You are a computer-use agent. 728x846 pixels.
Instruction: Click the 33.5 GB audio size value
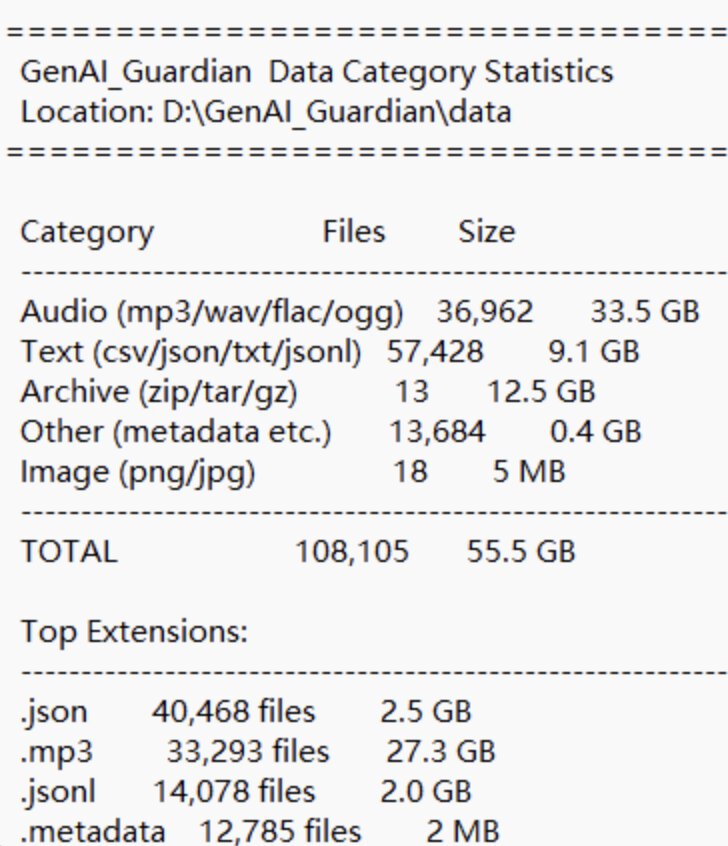(x=645, y=311)
